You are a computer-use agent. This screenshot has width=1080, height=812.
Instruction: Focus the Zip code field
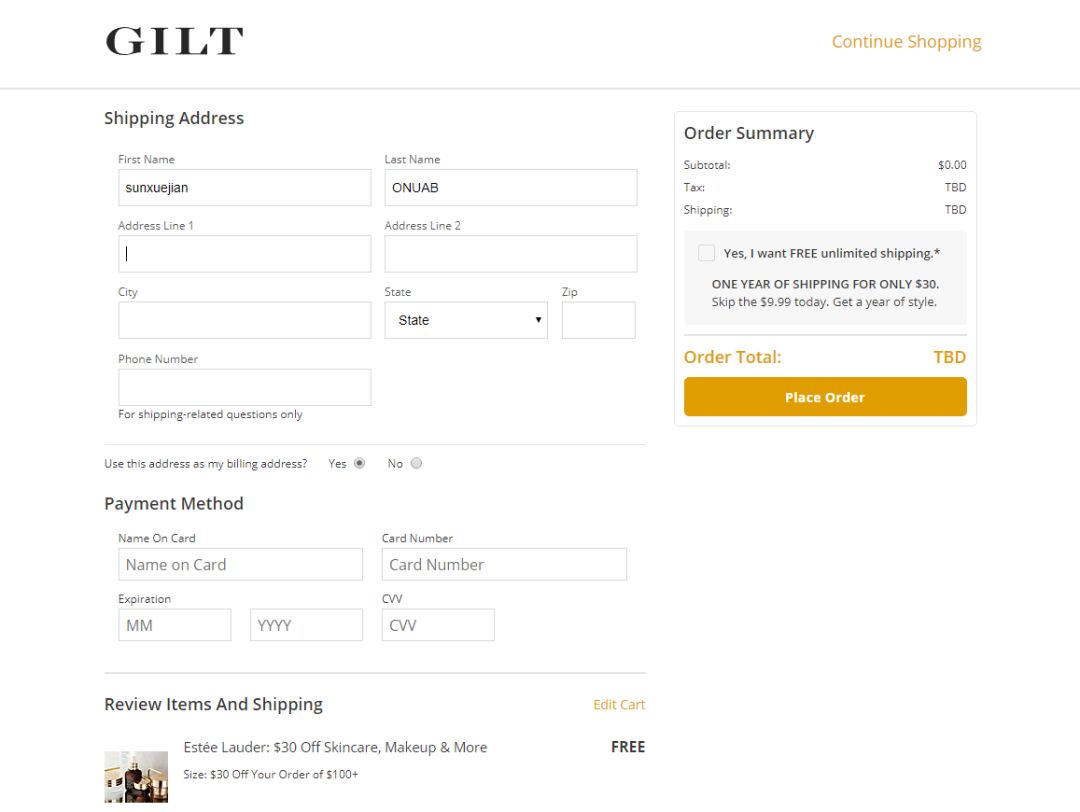click(x=598, y=320)
